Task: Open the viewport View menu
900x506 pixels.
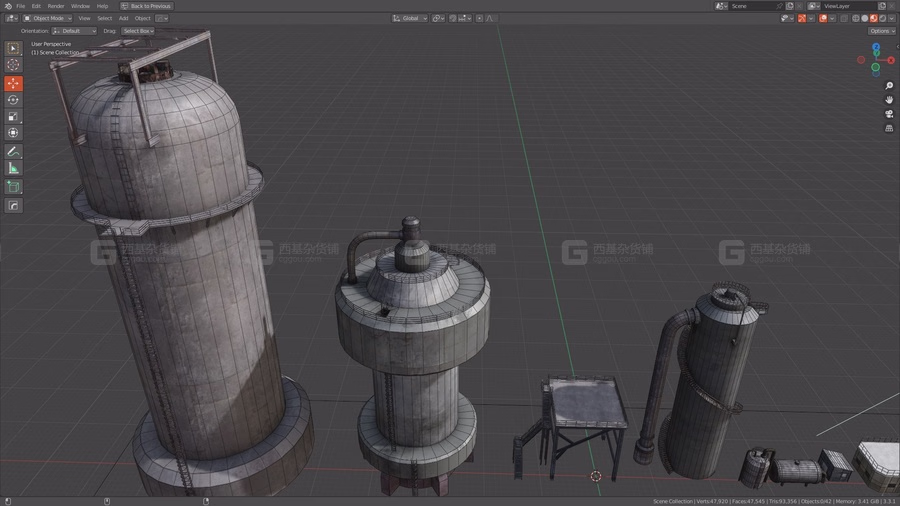Action: (x=84, y=18)
